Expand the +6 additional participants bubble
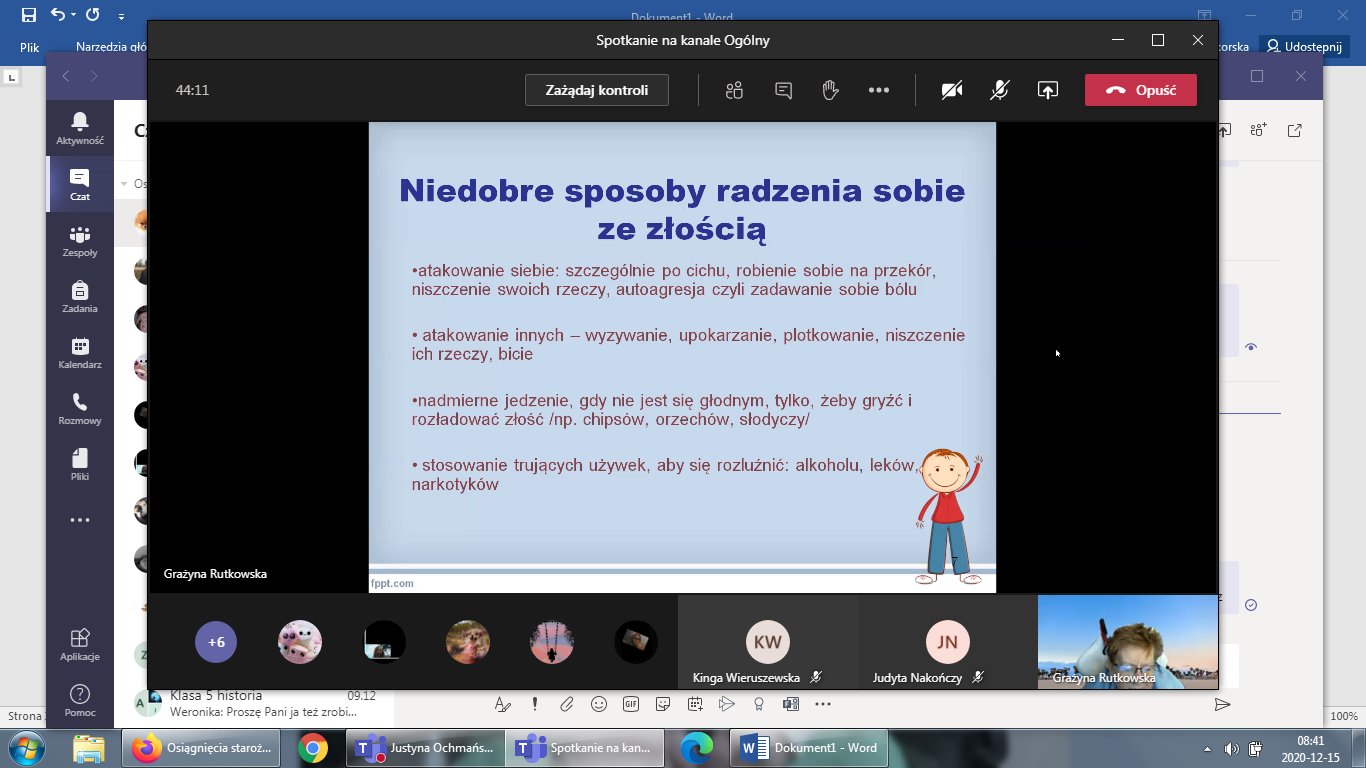The image size is (1366, 768). coord(216,642)
